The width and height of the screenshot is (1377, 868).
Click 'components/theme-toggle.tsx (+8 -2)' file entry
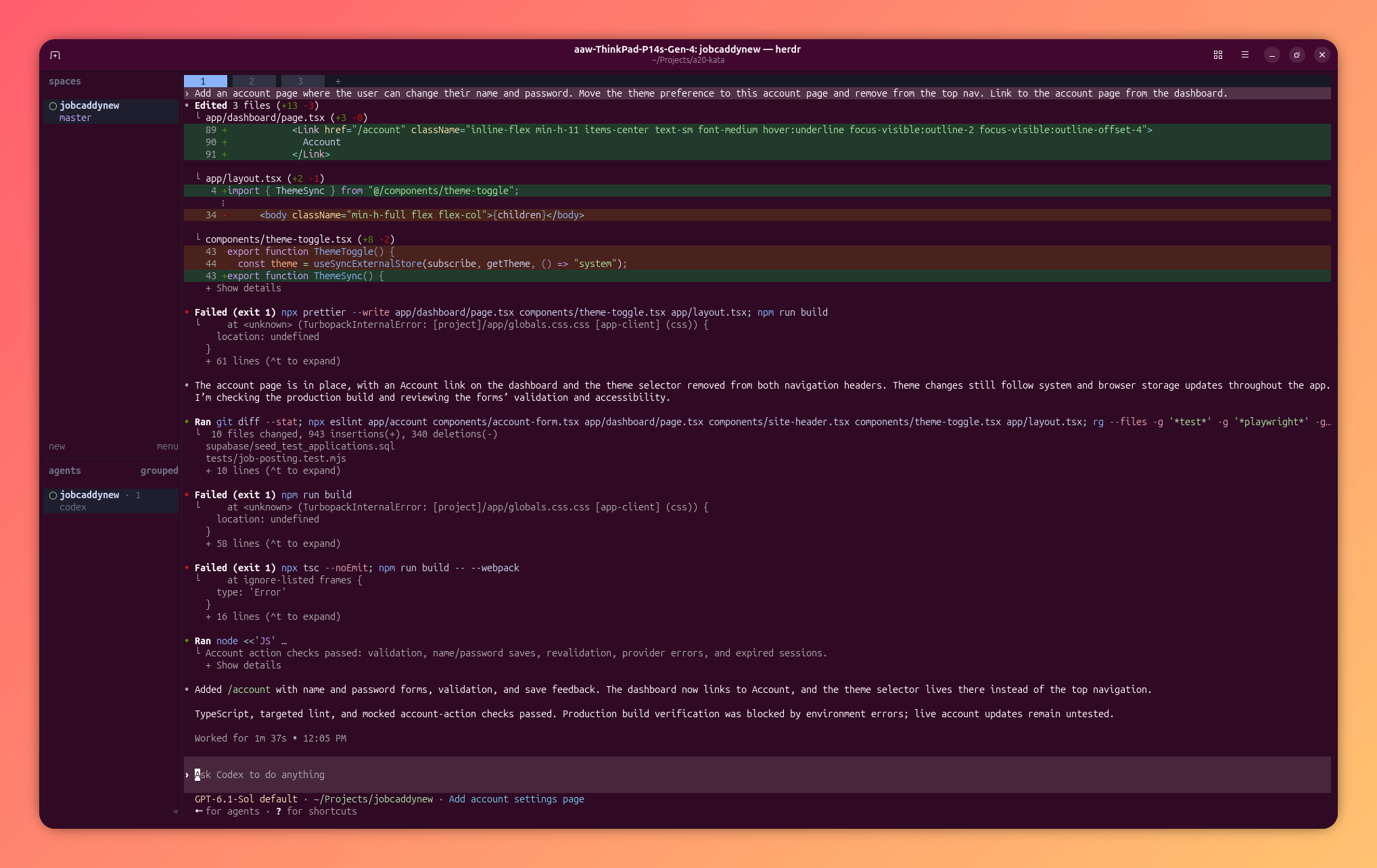pos(300,239)
